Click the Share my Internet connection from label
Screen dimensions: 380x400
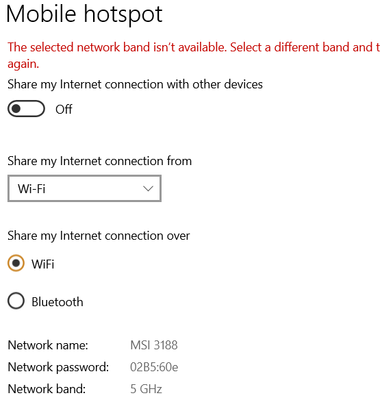coord(100,161)
